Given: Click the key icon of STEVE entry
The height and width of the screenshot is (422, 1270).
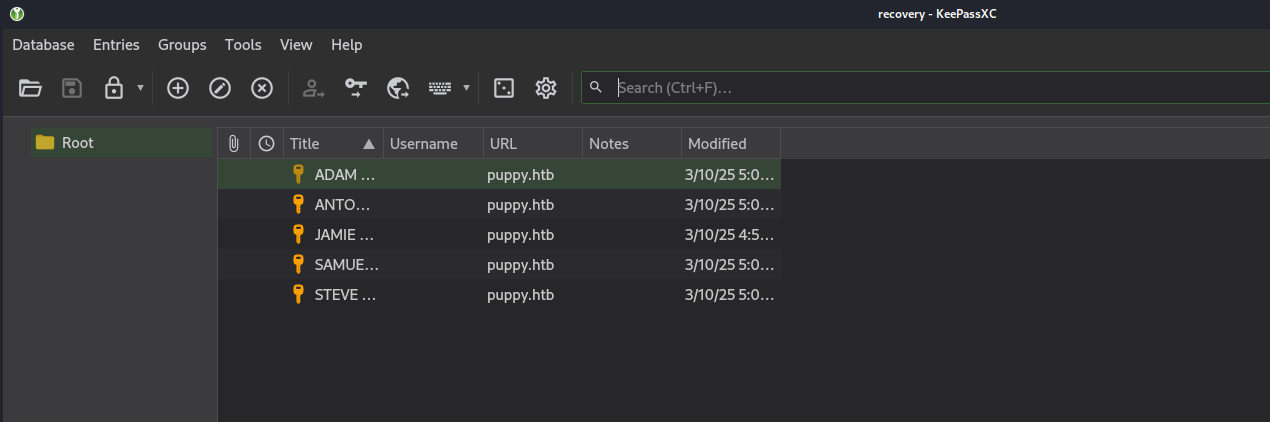Looking at the screenshot, I should [297, 294].
